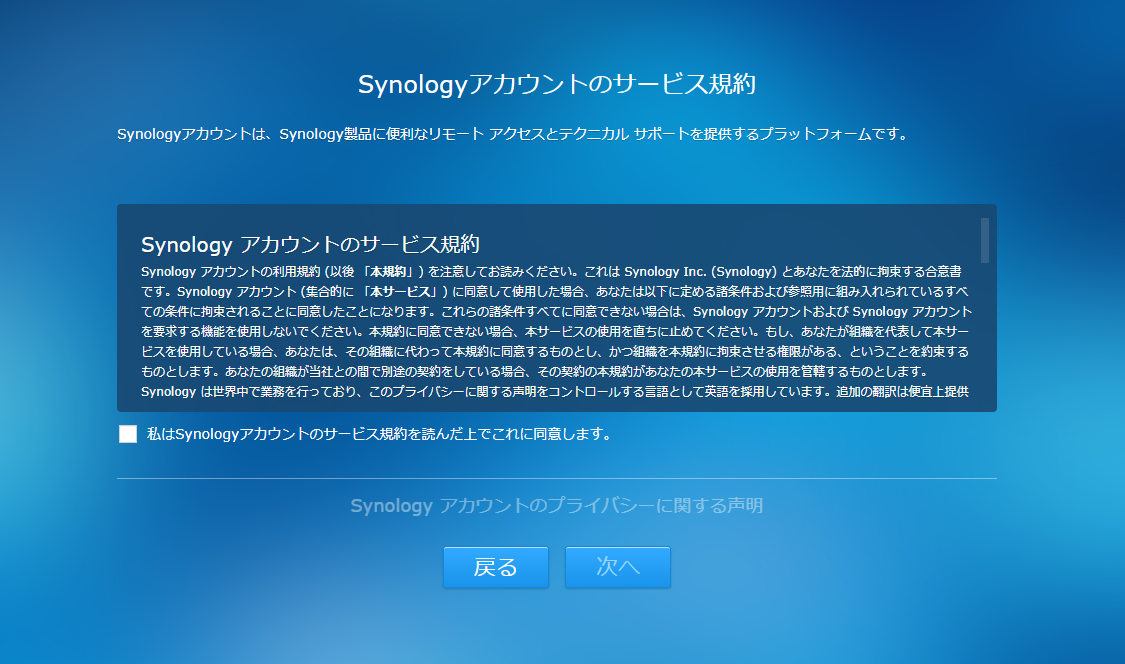Click the Synology アカウントのサービス規約 heading inside terms box

tap(310, 245)
